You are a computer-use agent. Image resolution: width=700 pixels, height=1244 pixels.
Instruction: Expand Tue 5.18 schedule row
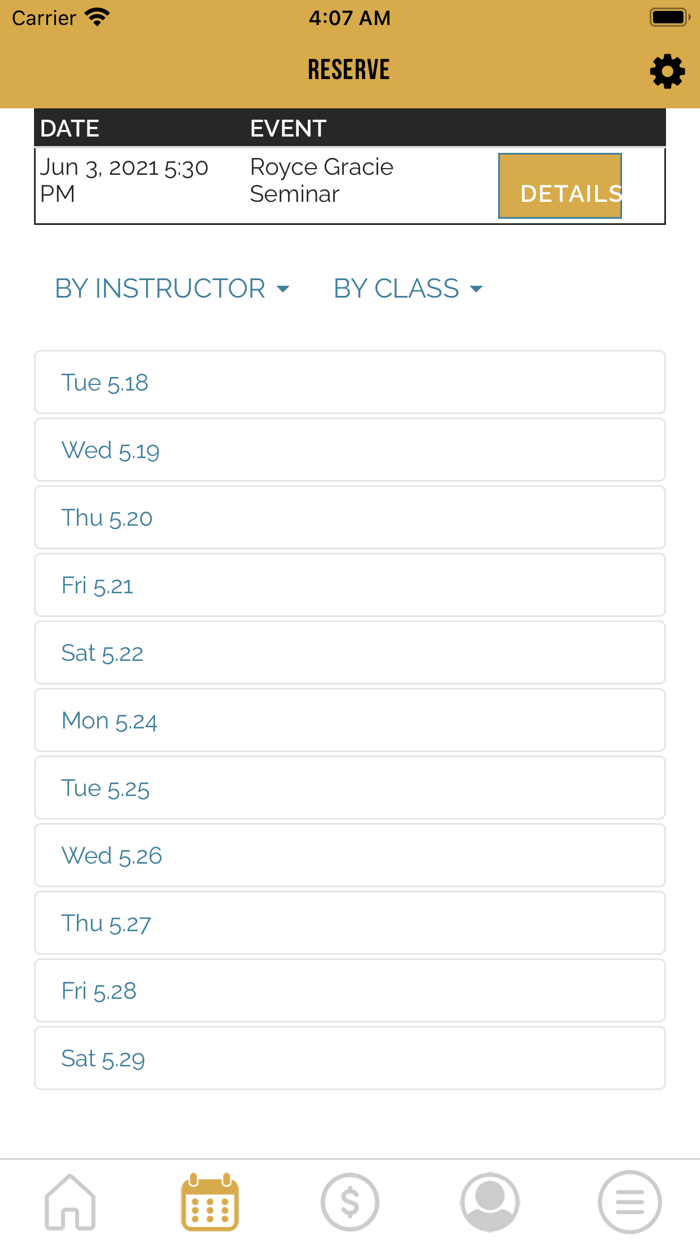(350, 382)
